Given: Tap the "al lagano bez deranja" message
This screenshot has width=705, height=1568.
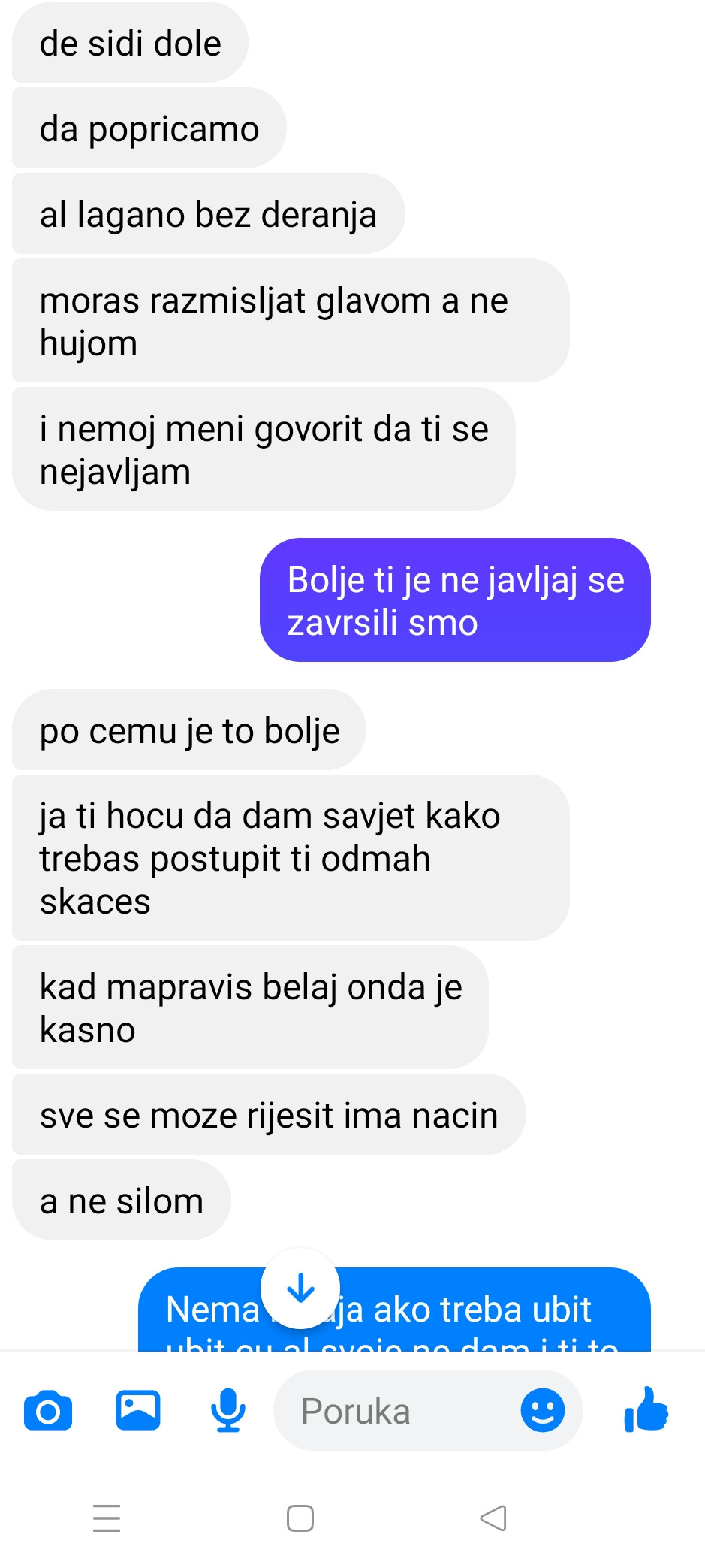Looking at the screenshot, I should 208,214.
